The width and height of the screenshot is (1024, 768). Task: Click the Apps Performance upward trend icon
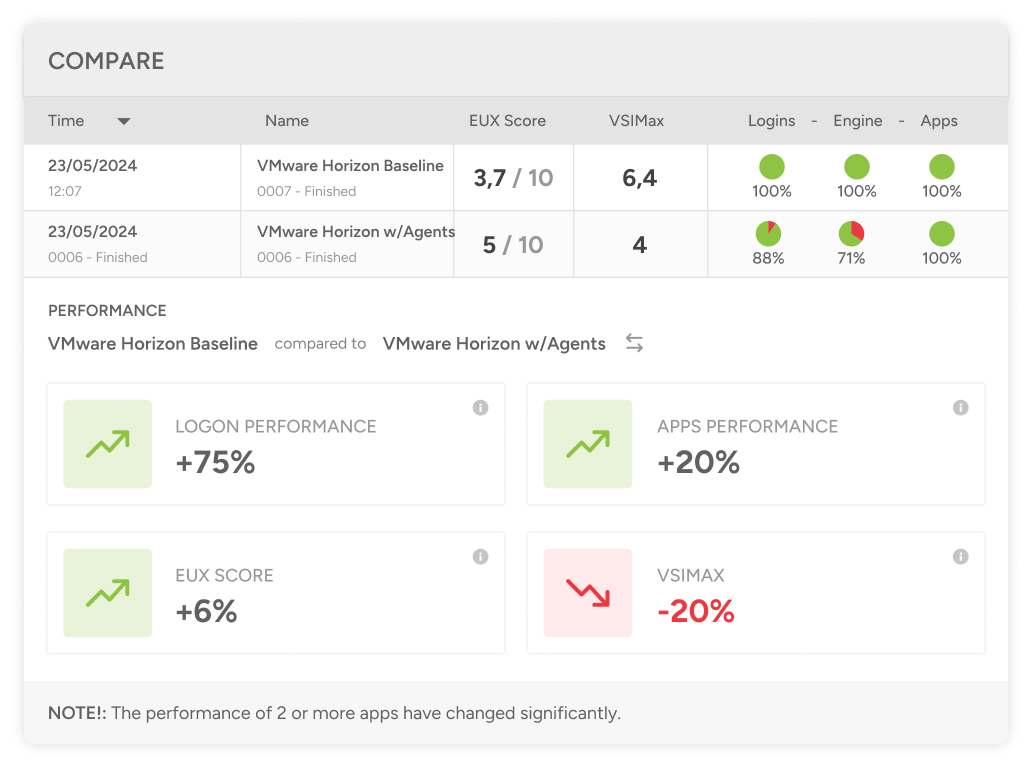[x=588, y=444]
